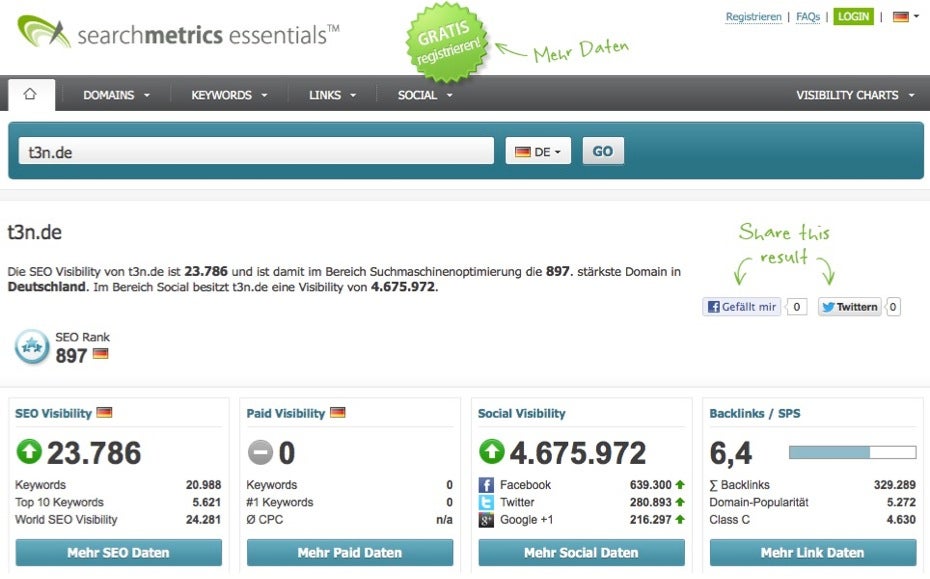Click the green up arrow by 4.675.972

[492, 451]
